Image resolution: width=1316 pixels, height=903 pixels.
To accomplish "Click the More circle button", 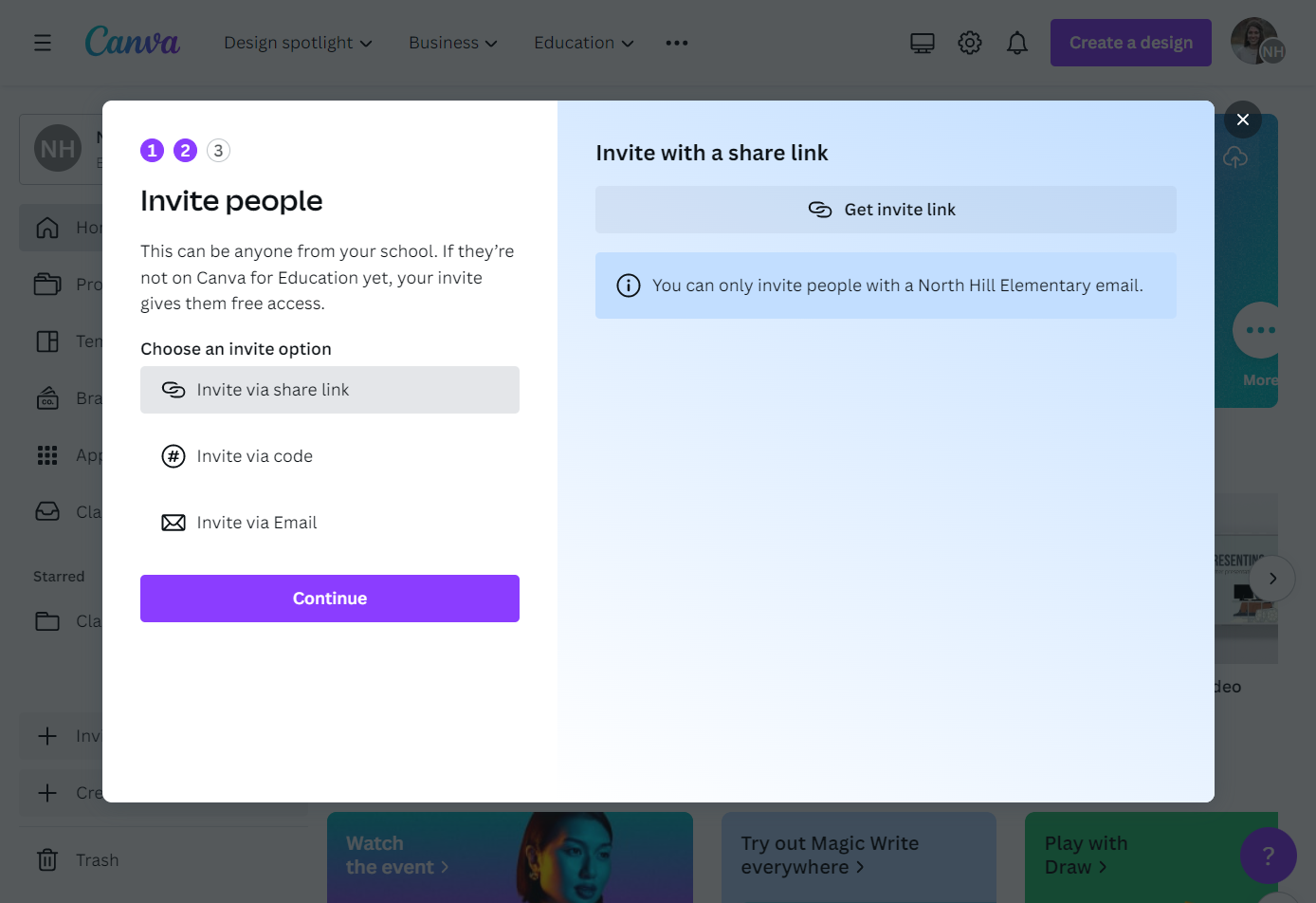I will point(1258,330).
